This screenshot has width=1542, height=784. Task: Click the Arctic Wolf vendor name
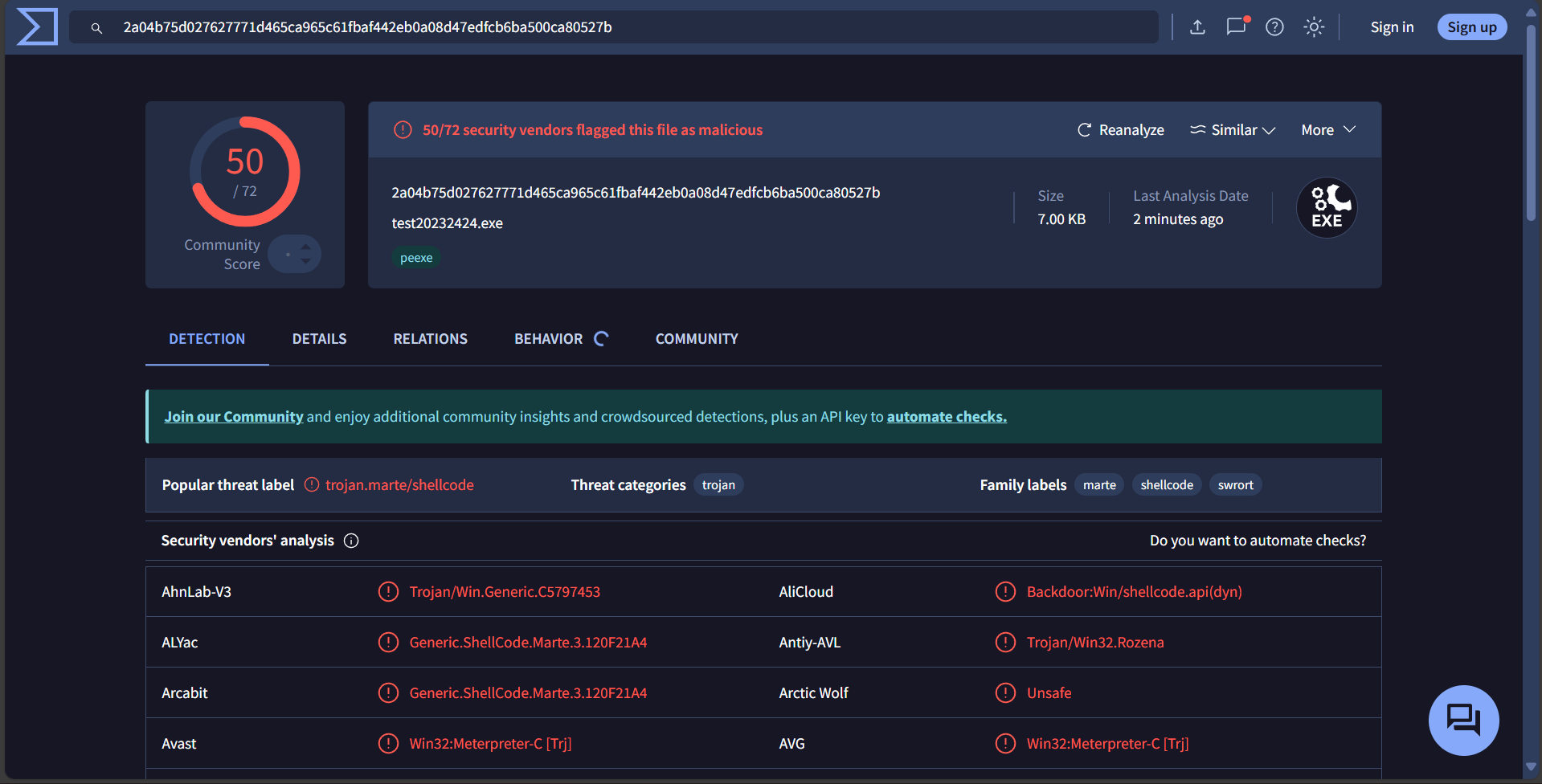(813, 693)
